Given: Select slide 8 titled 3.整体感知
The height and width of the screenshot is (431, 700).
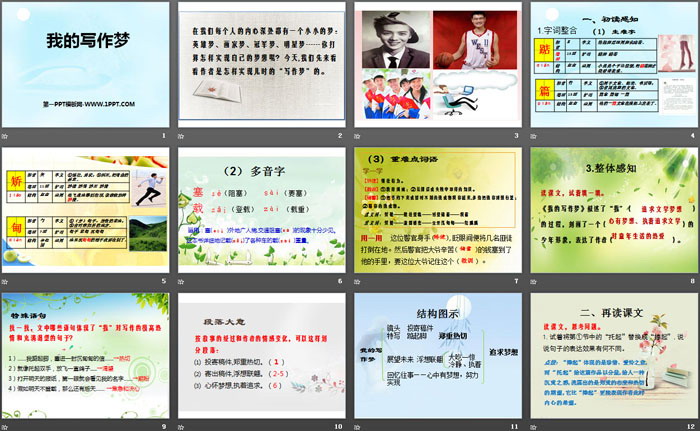Looking at the screenshot, I should [x=614, y=210].
